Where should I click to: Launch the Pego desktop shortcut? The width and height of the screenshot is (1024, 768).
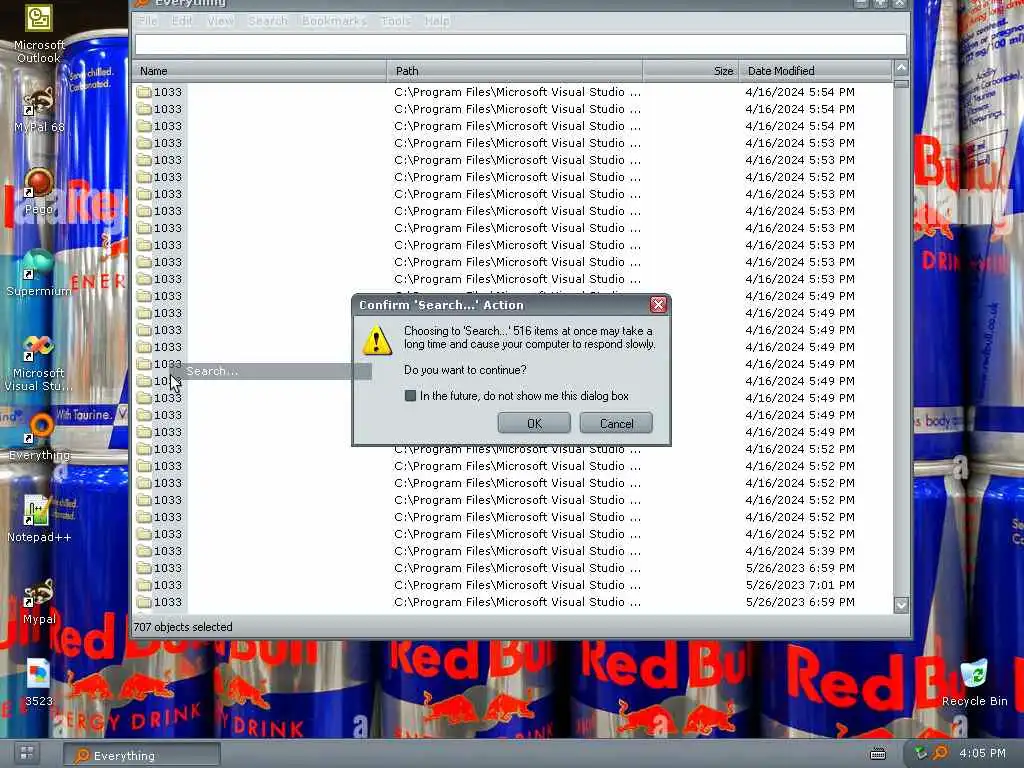pyautogui.click(x=39, y=192)
